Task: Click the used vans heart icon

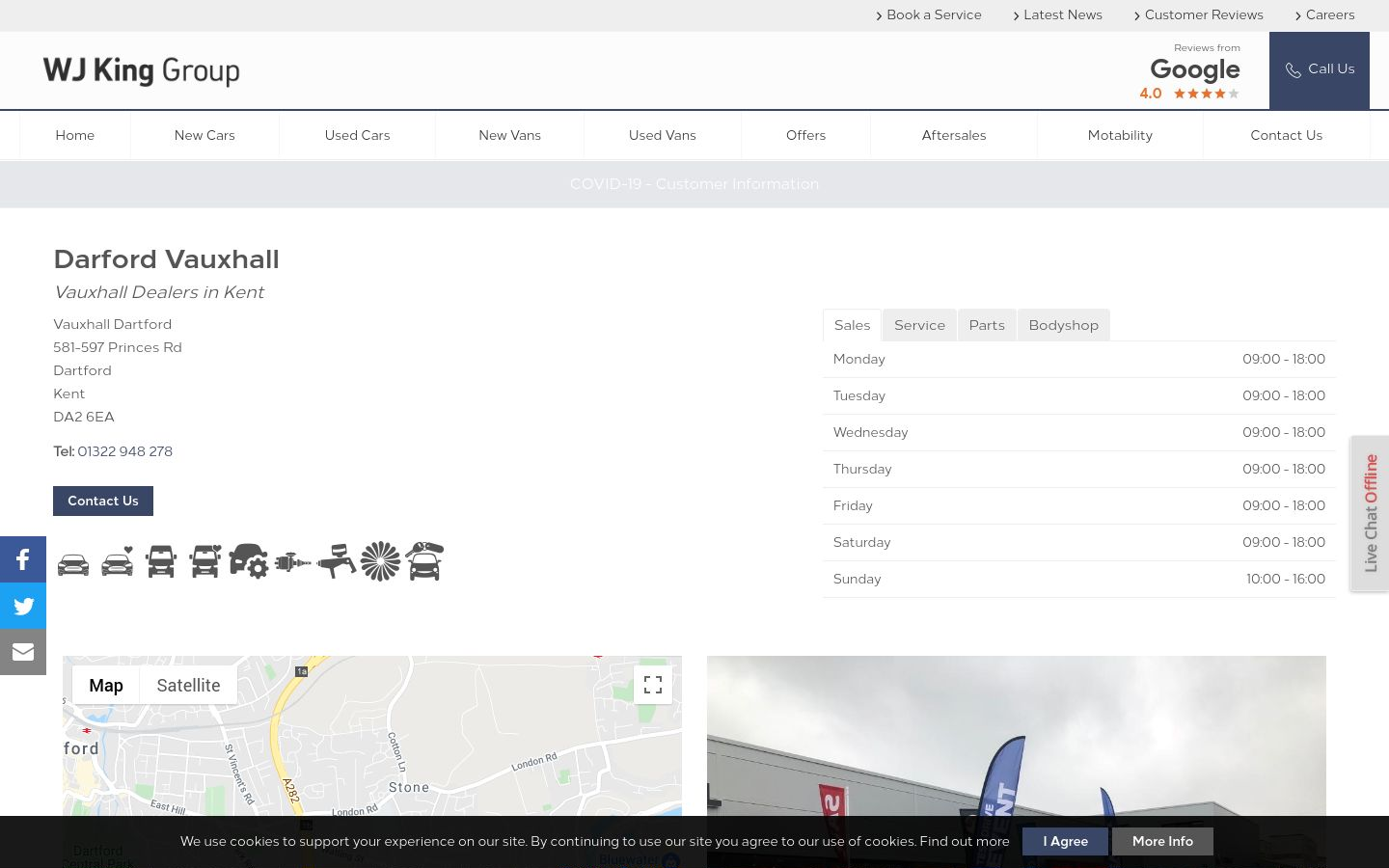Action: click(205, 561)
